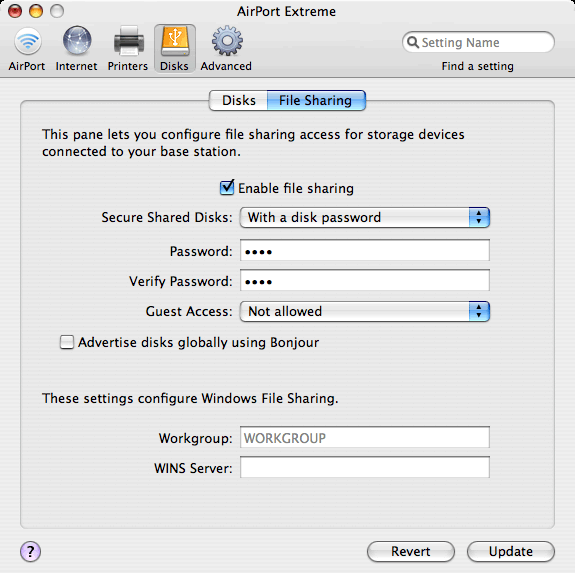Image resolution: width=575 pixels, height=573 pixels.
Task: Select the Printers toolbar icon
Action: (128, 41)
